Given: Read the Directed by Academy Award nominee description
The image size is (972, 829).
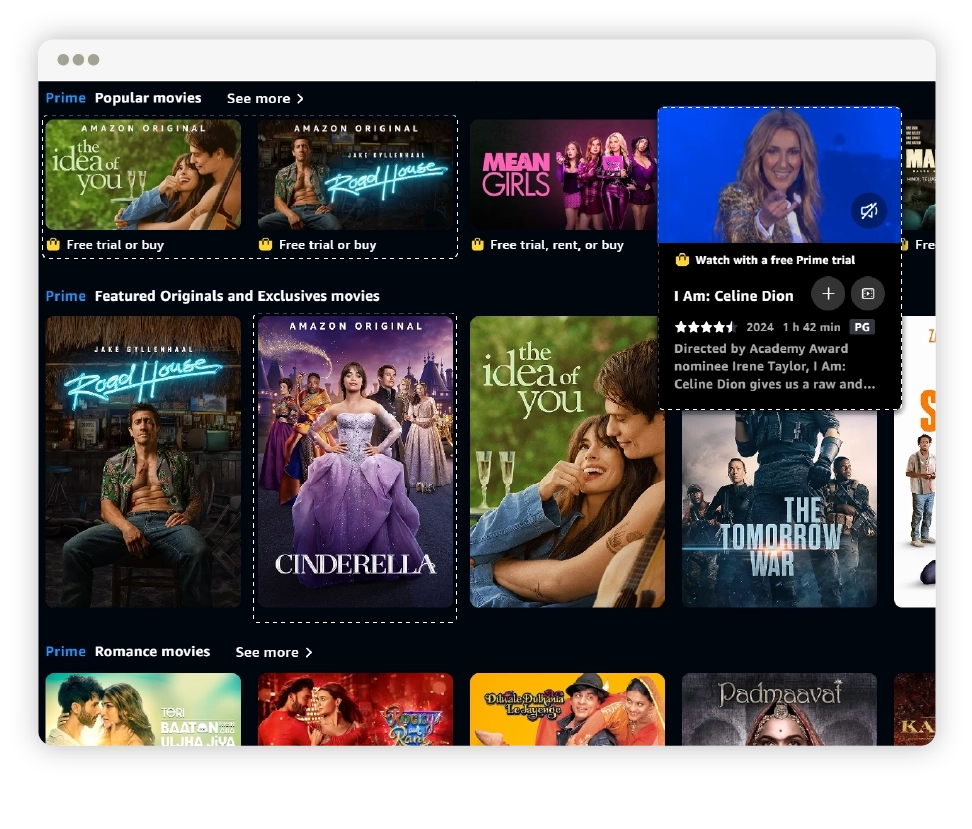Looking at the screenshot, I should [x=775, y=366].
